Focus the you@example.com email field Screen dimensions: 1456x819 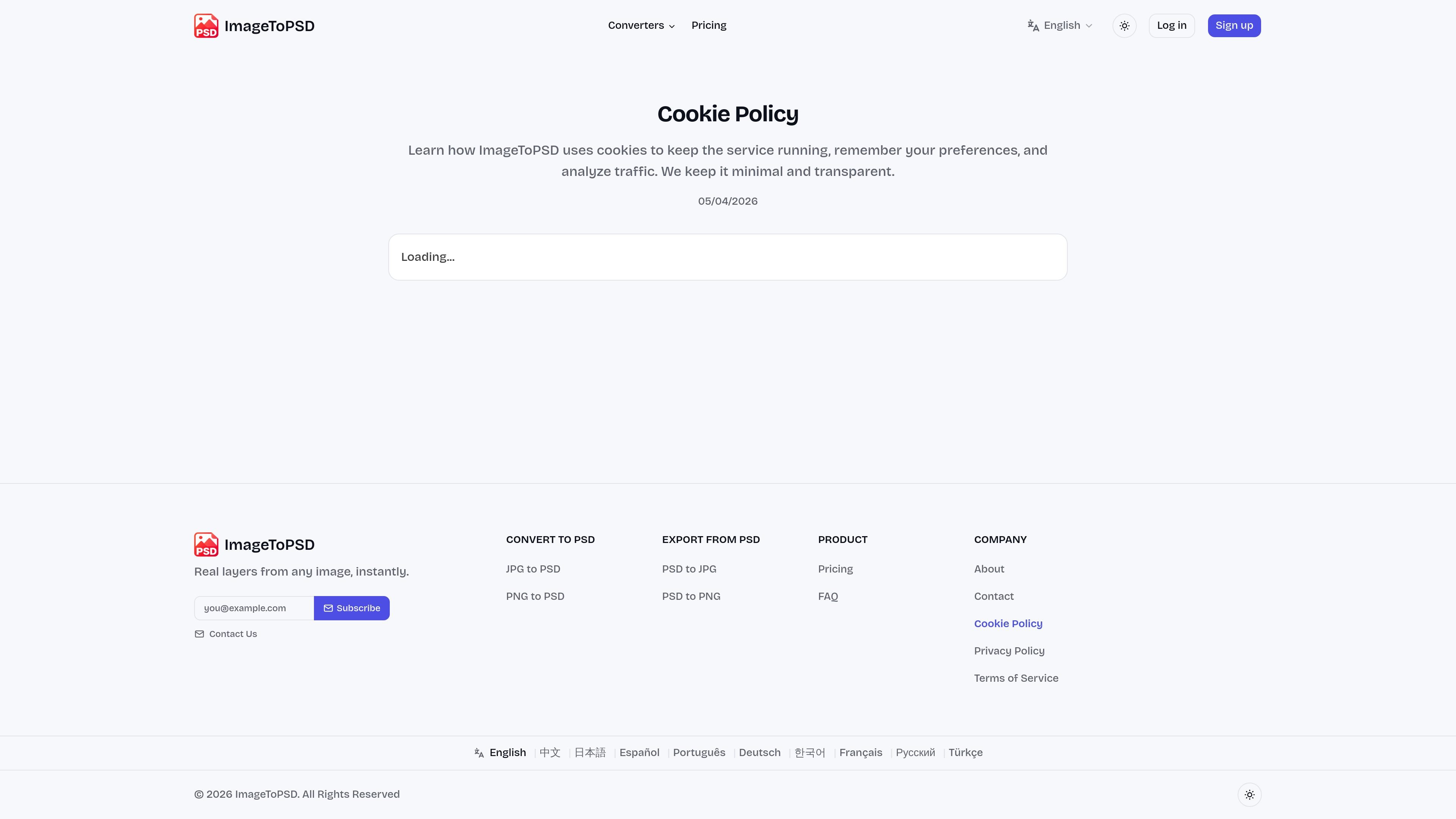point(254,607)
